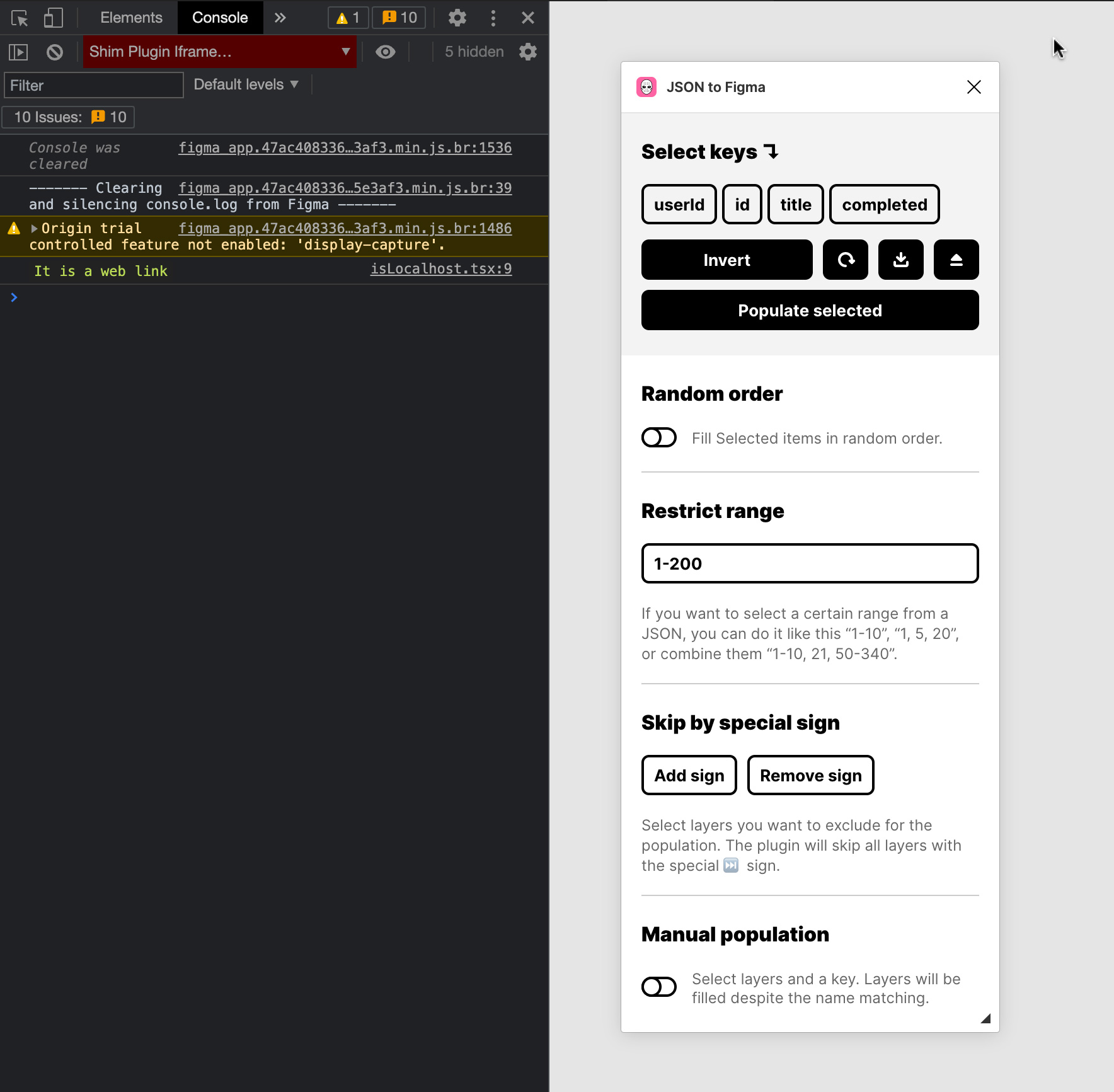
Task: Click the Populate selected button
Action: click(810, 310)
